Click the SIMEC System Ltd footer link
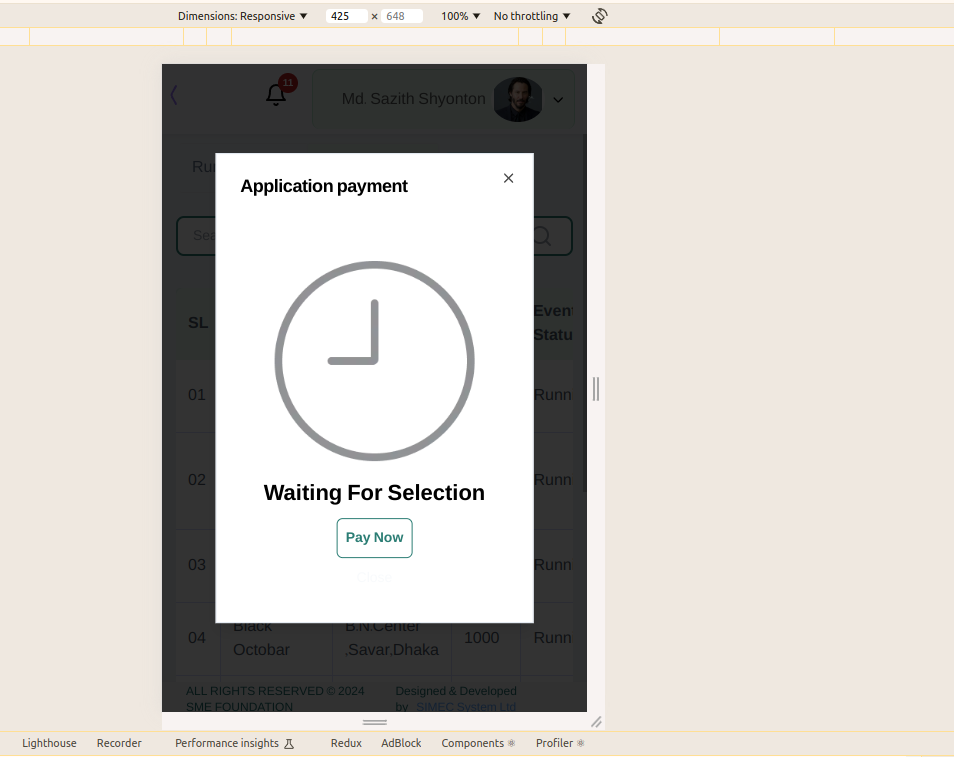 [466, 706]
